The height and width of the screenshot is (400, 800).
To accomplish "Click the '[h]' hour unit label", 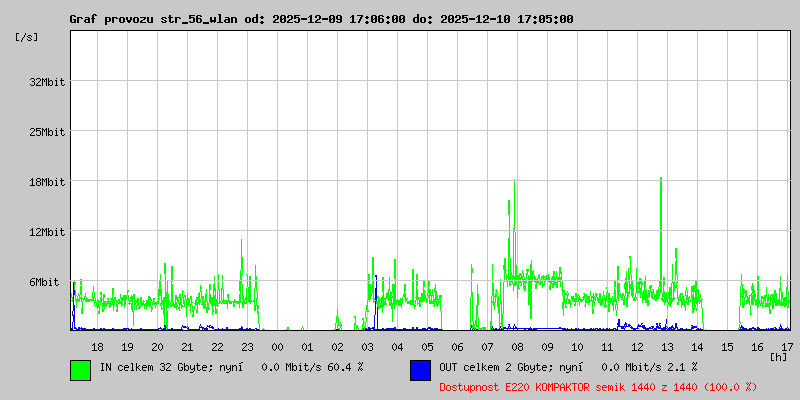I will pyautogui.click(x=779, y=357).
